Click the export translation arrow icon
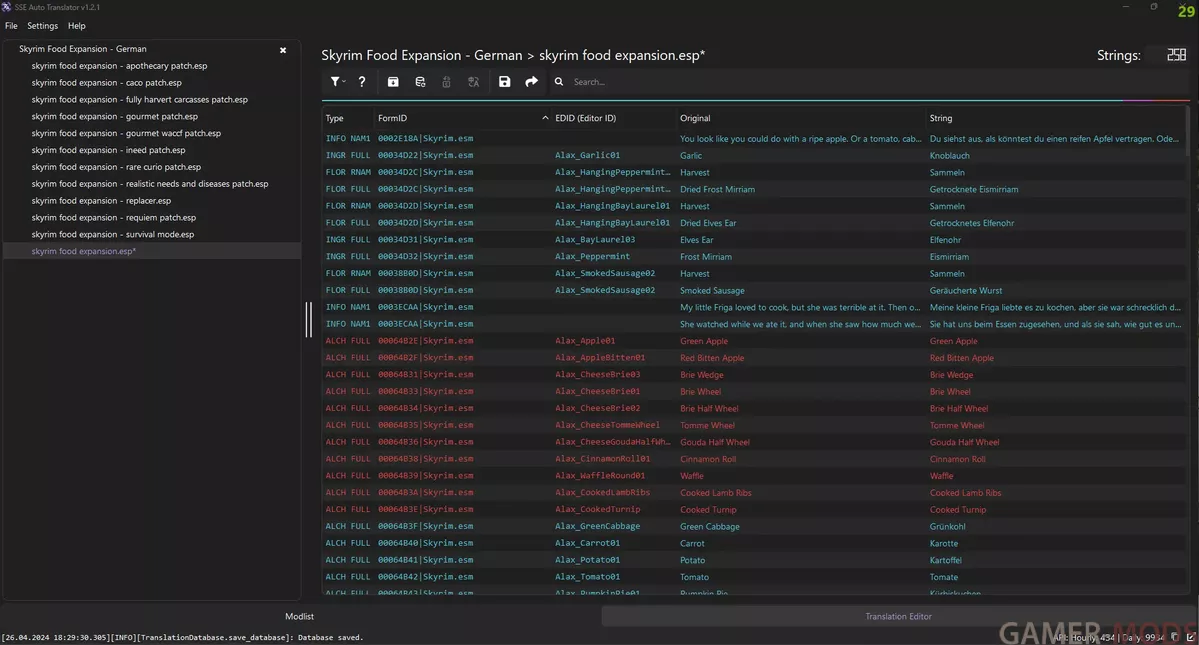 (531, 82)
